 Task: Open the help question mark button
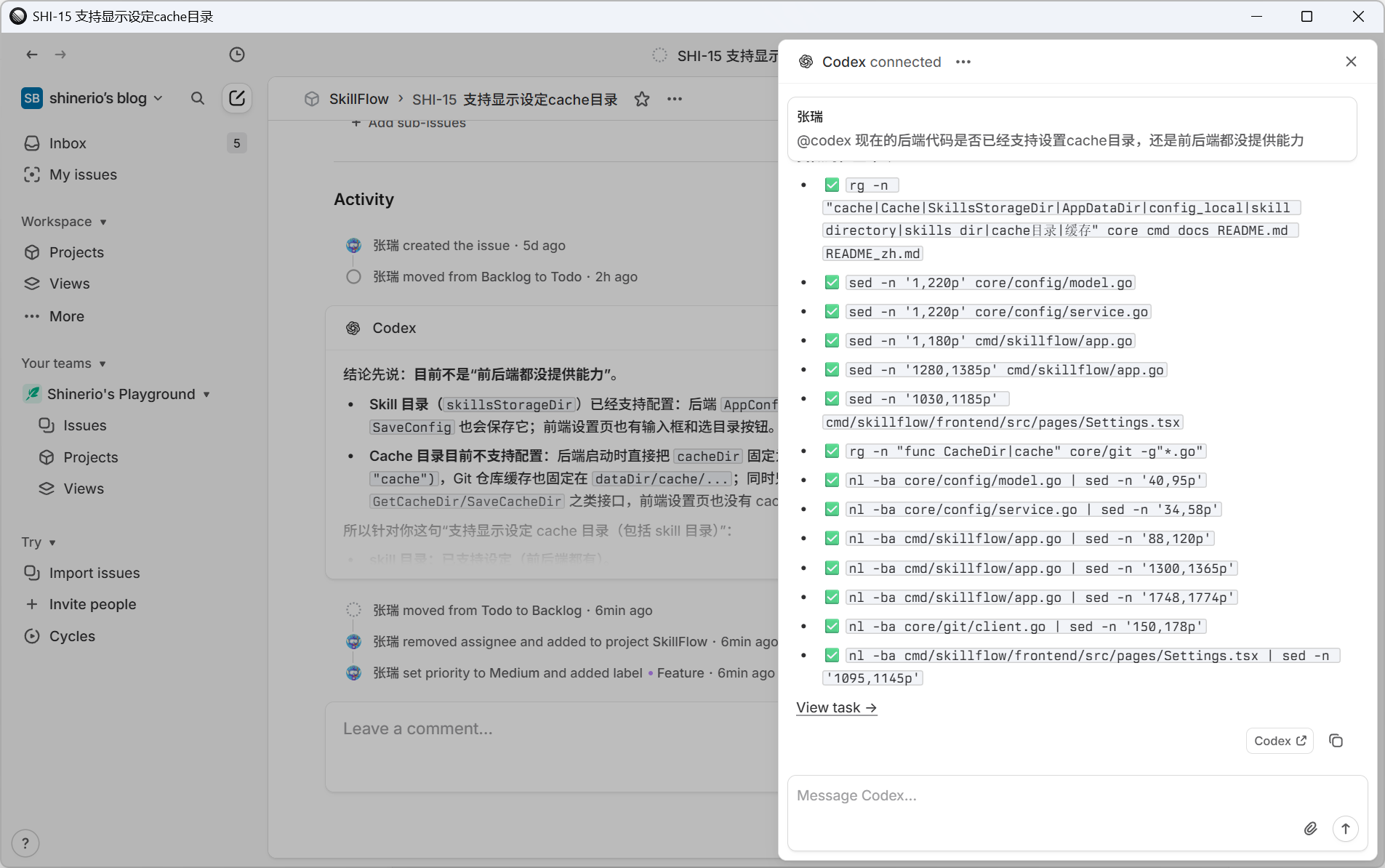(x=25, y=843)
